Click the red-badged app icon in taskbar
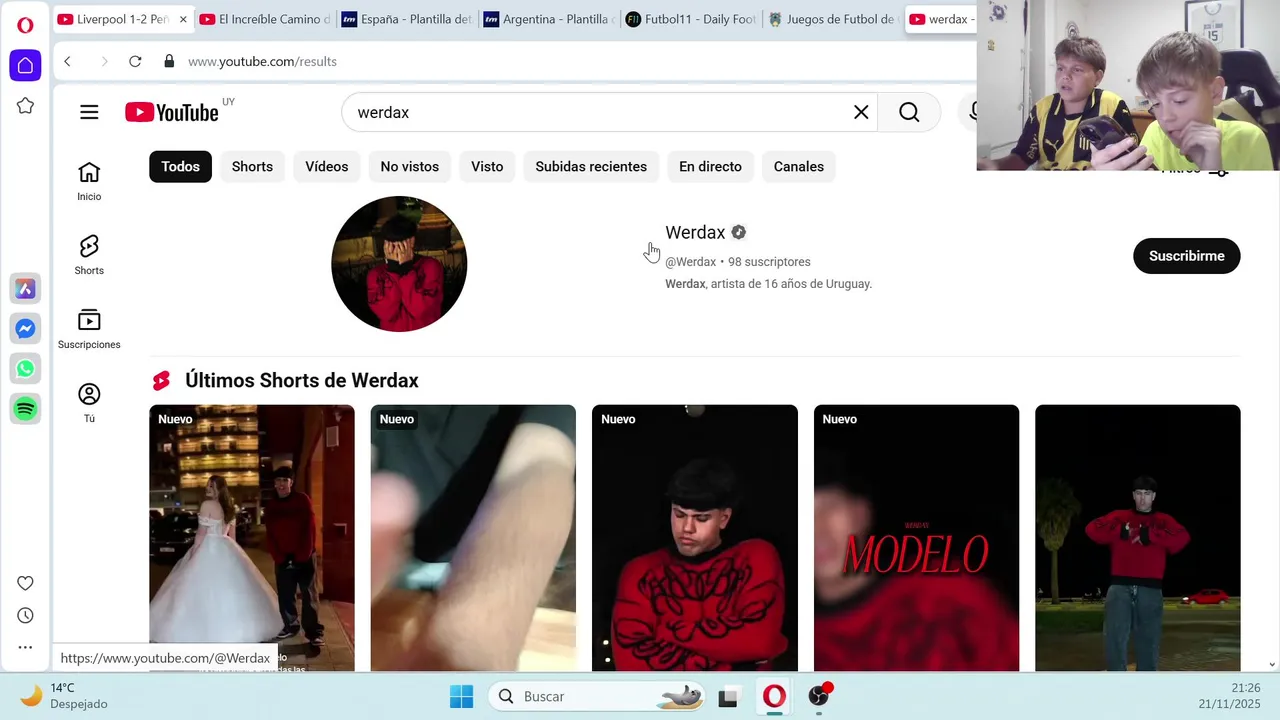The width and height of the screenshot is (1280, 720). pyautogui.click(x=820, y=696)
